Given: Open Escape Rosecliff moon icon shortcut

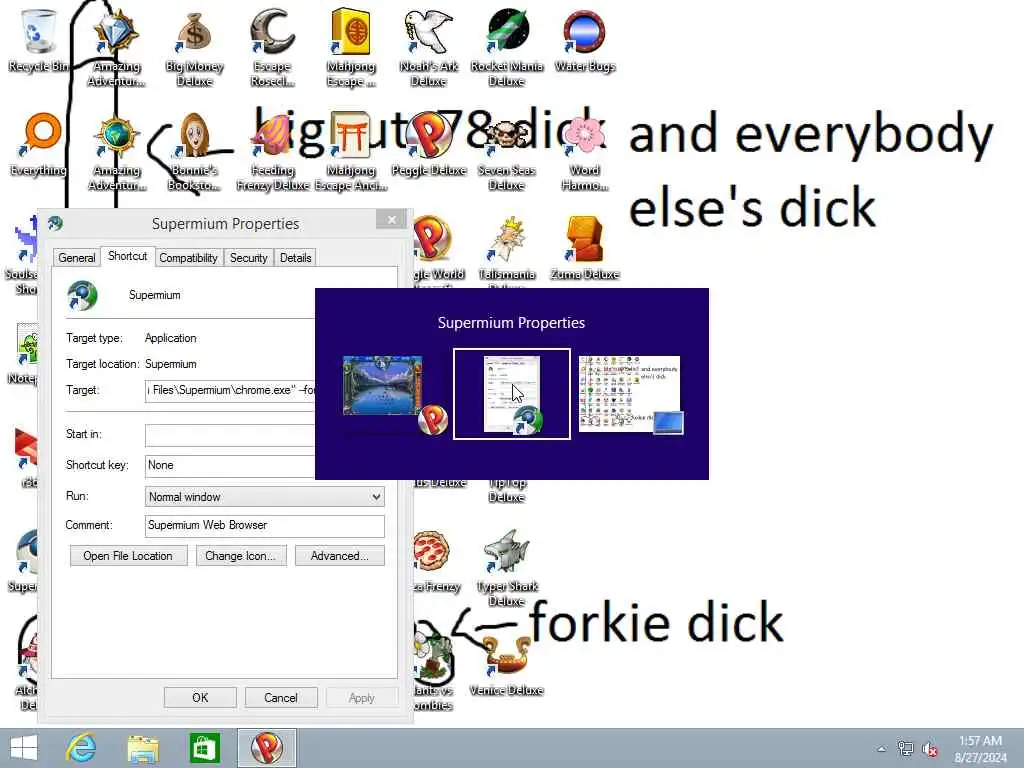Looking at the screenshot, I should click(272, 47).
